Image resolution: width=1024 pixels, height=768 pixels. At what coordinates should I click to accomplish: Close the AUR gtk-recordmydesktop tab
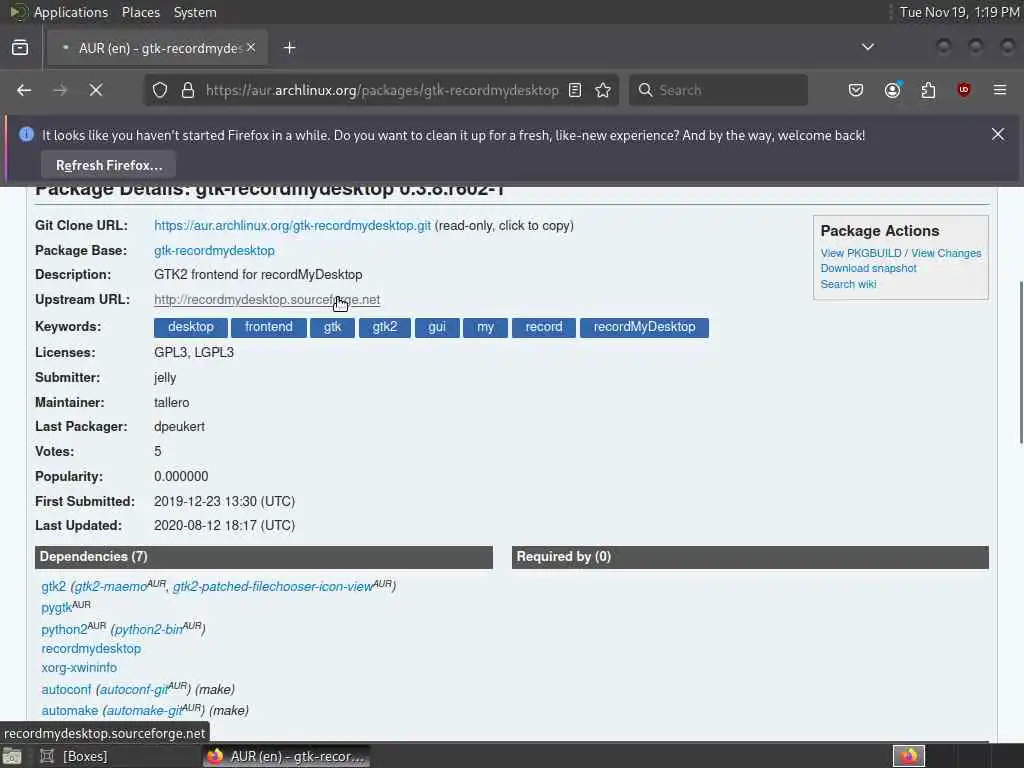(251, 48)
